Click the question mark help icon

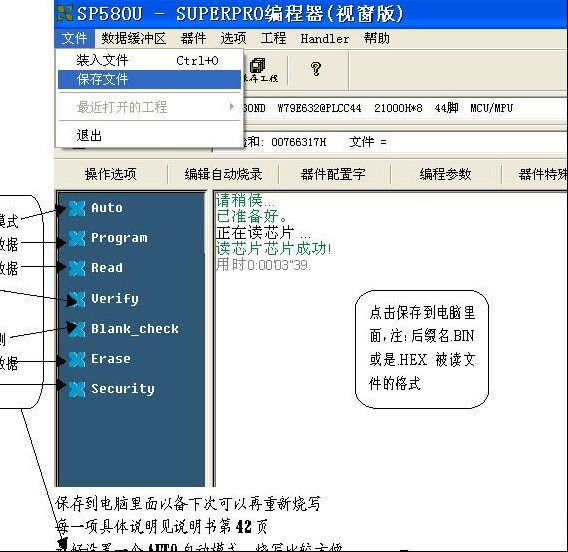(316, 68)
